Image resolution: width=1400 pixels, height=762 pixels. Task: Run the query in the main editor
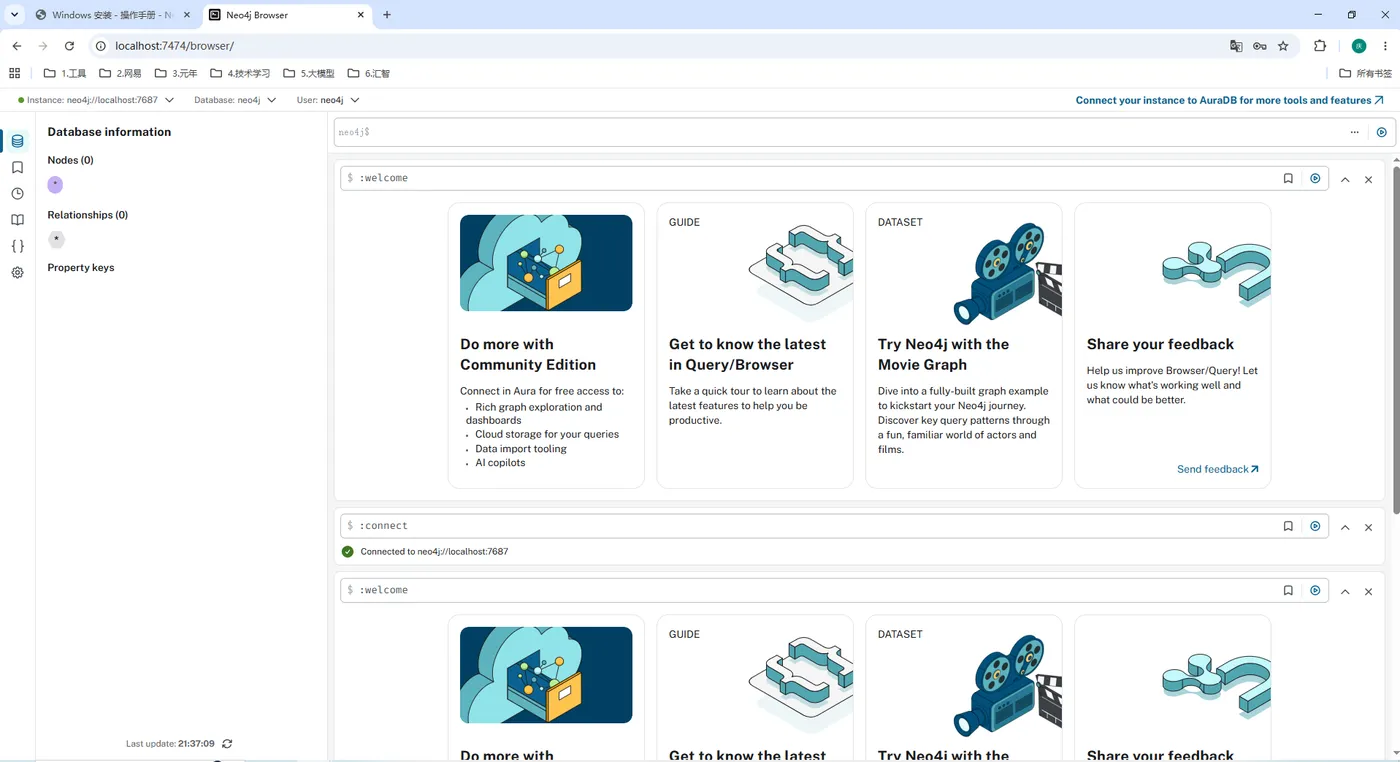tap(1381, 132)
